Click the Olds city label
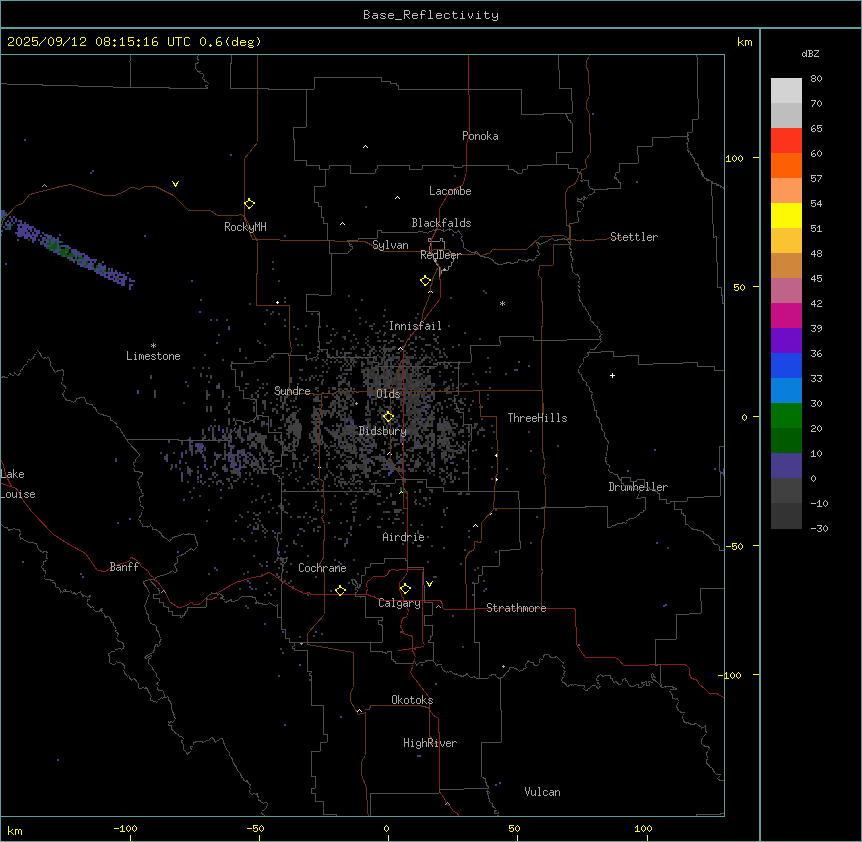 tap(388, 394)
